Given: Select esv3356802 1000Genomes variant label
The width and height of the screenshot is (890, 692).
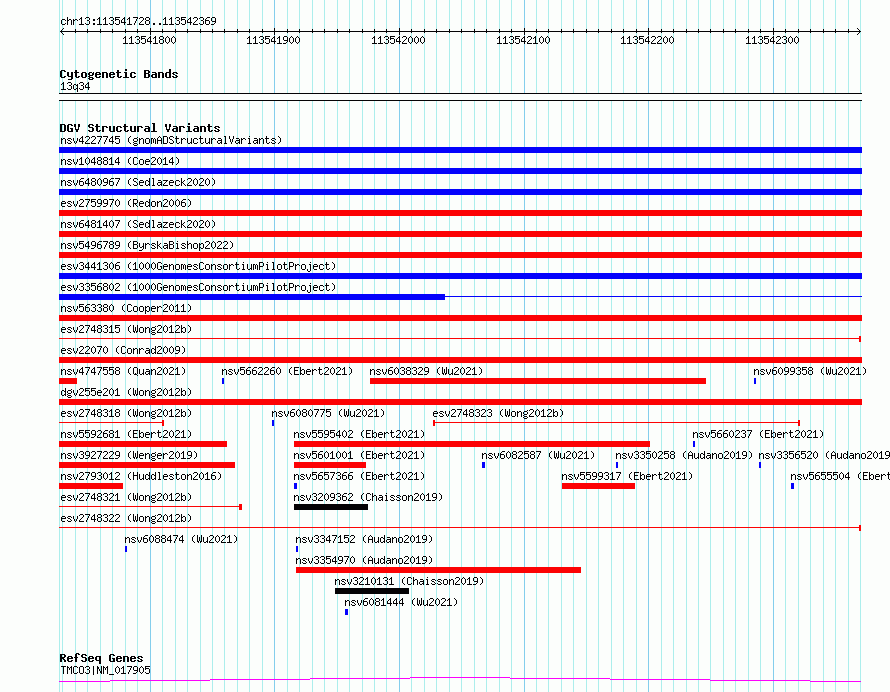Looking at the screenshot, I should click(x=198, y=287).
